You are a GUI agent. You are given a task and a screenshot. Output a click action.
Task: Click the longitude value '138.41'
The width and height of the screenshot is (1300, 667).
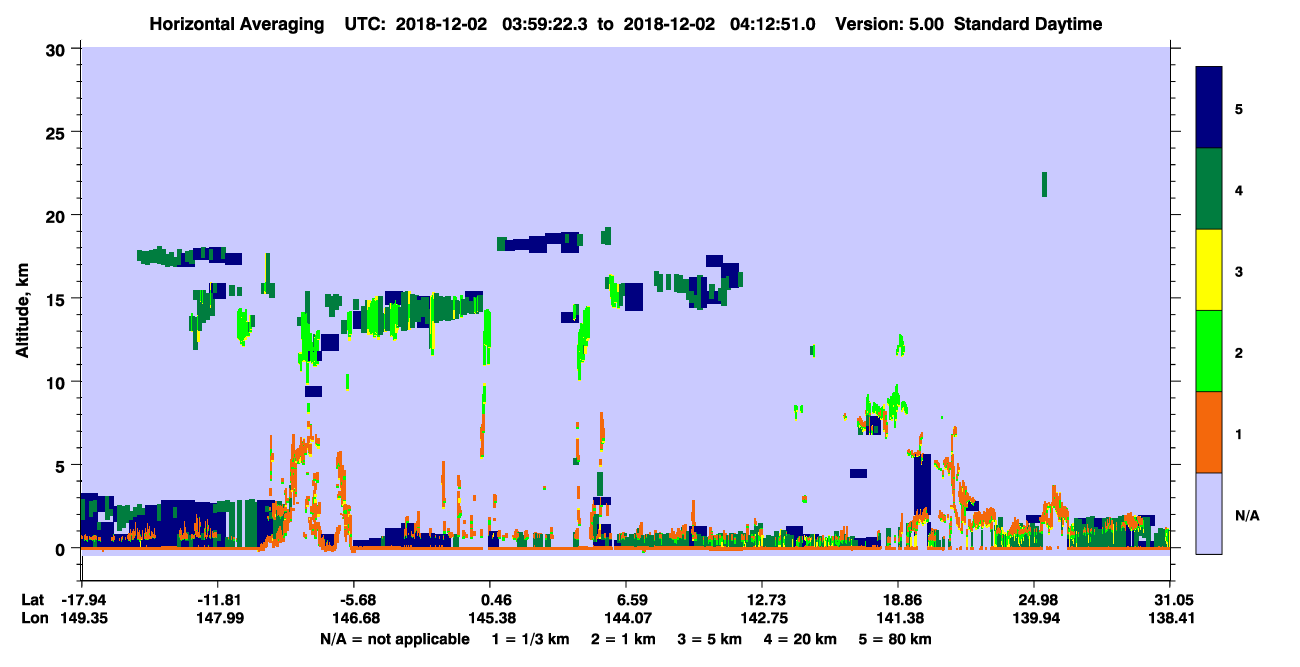point(1170,618)
